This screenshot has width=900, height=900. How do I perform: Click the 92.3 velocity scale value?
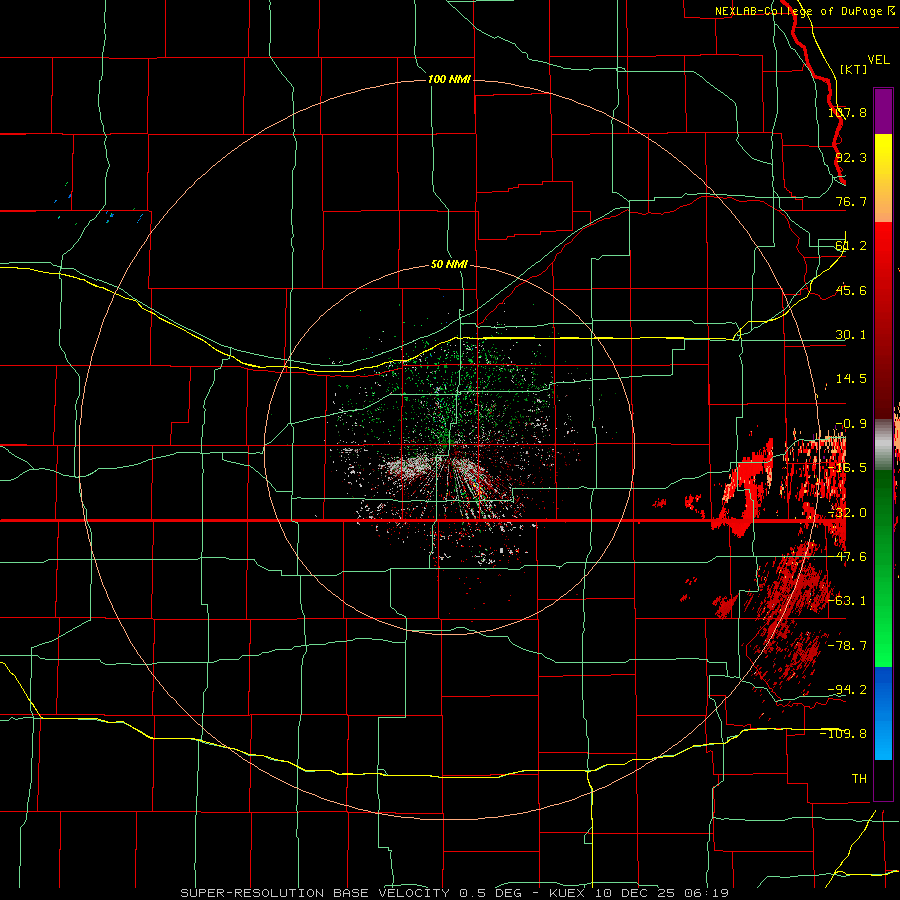(851, 157)
